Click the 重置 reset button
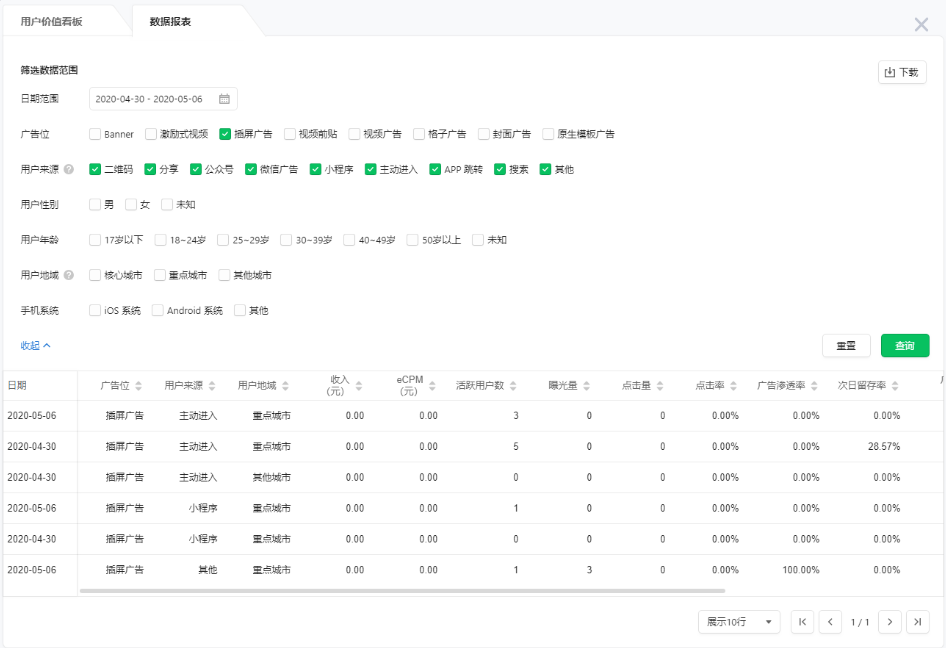The image size is (946, 648). [846, 344]
